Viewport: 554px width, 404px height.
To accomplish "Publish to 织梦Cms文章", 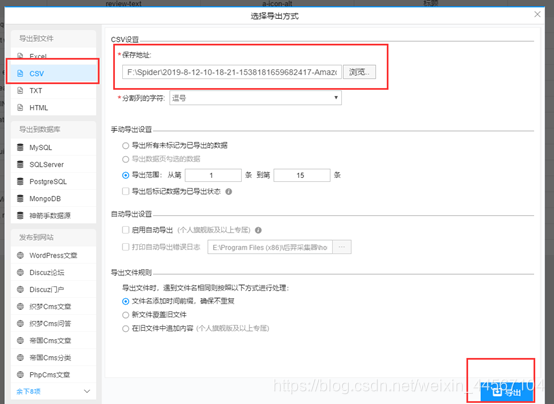I will coord(53,306).
